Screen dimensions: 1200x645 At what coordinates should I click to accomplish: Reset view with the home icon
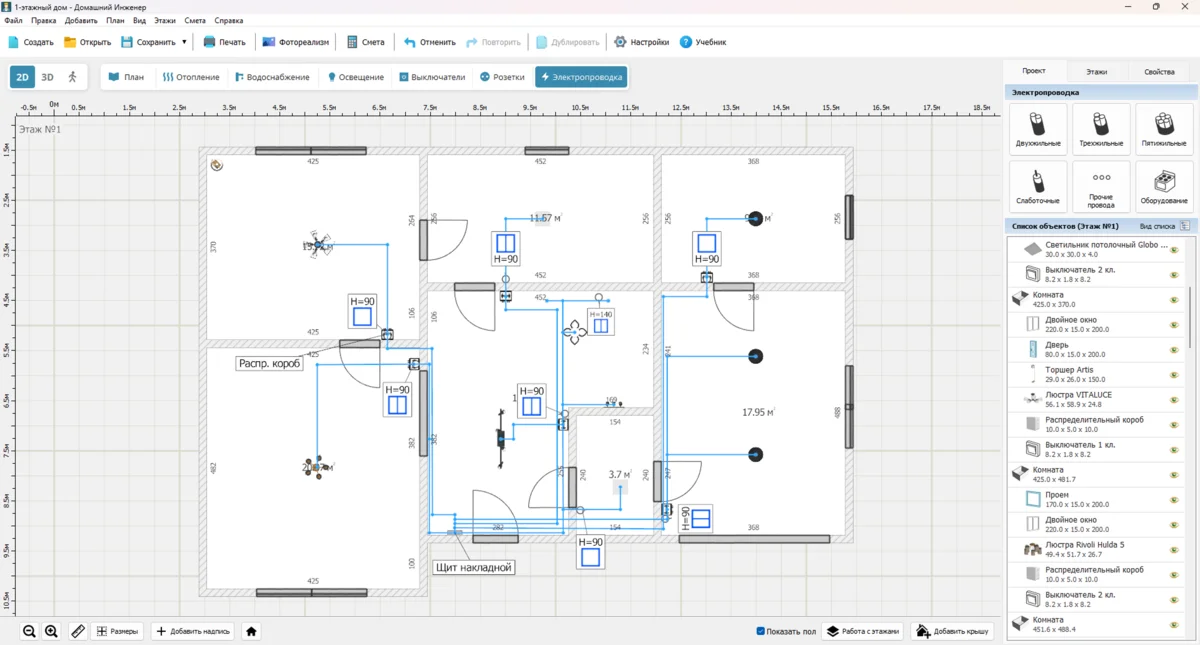(251, 631)
